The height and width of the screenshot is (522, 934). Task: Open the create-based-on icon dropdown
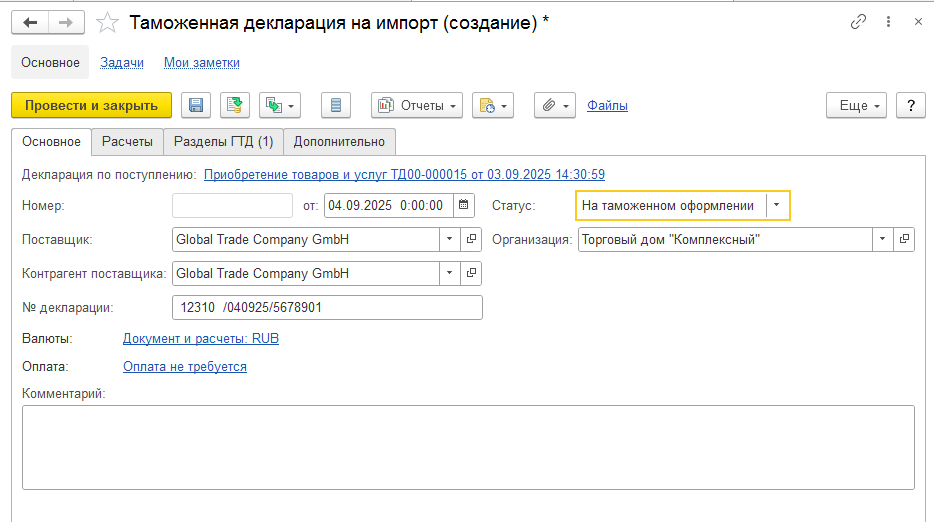pyautogui.click(x=279, y=105)
